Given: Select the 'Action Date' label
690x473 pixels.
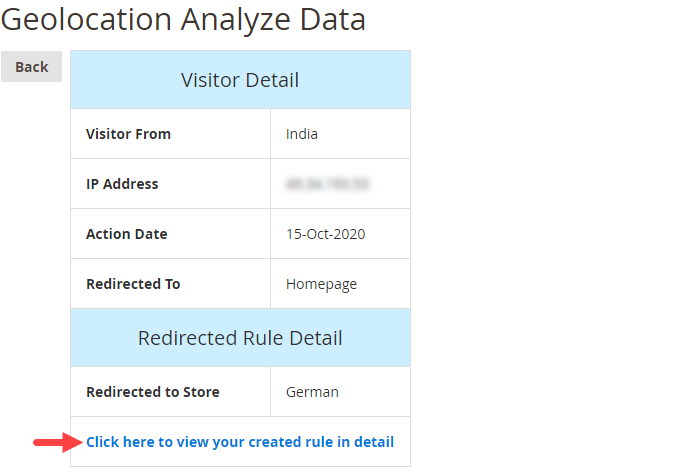Looking at the screenshot, I should point(127,234).
